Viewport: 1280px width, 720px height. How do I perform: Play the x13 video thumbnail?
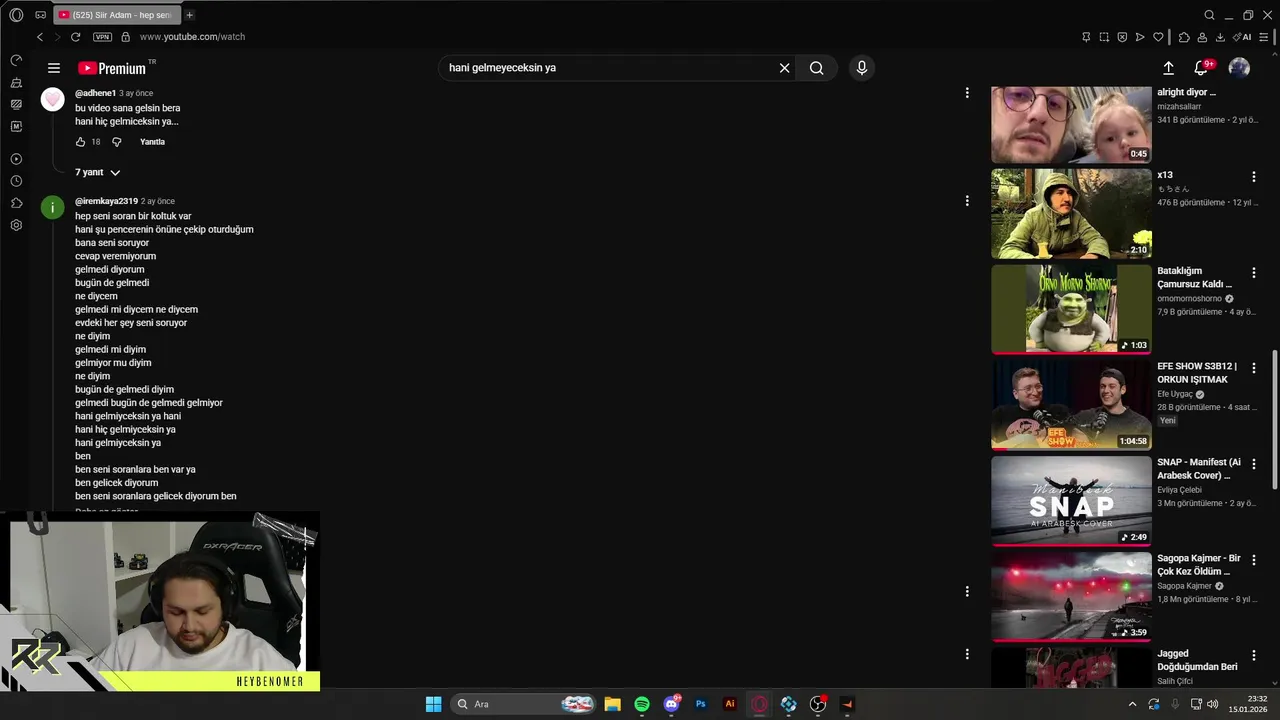tap(1071, 213)
